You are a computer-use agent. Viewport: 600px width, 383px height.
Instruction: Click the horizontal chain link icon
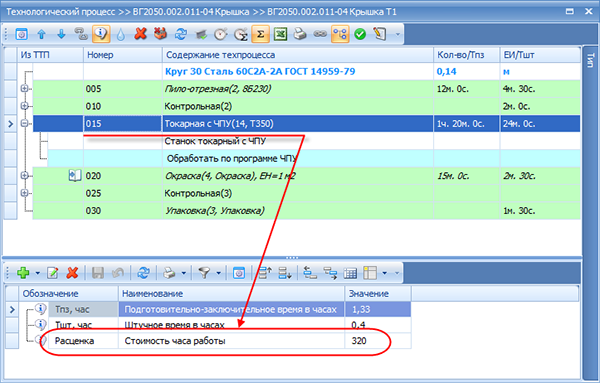[320, 34]
